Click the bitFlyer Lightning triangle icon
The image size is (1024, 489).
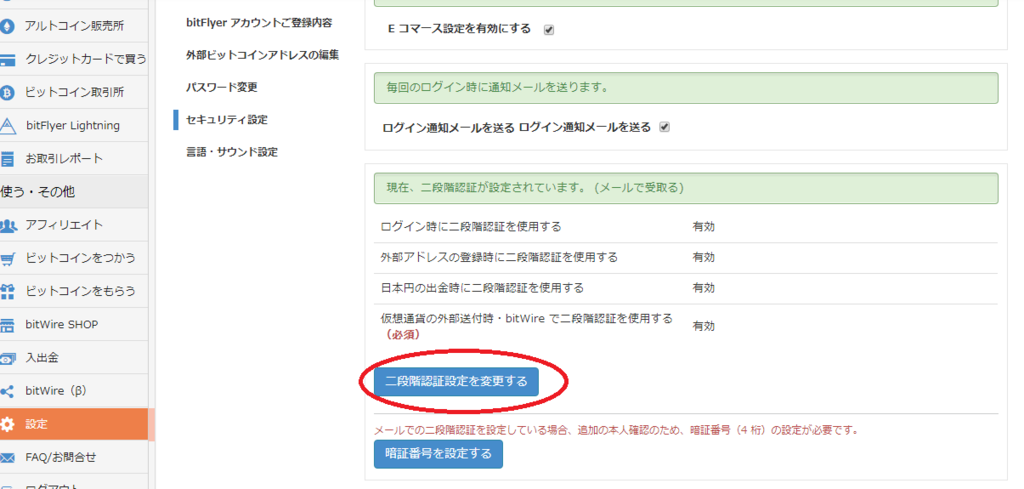[x=8, y=125]
